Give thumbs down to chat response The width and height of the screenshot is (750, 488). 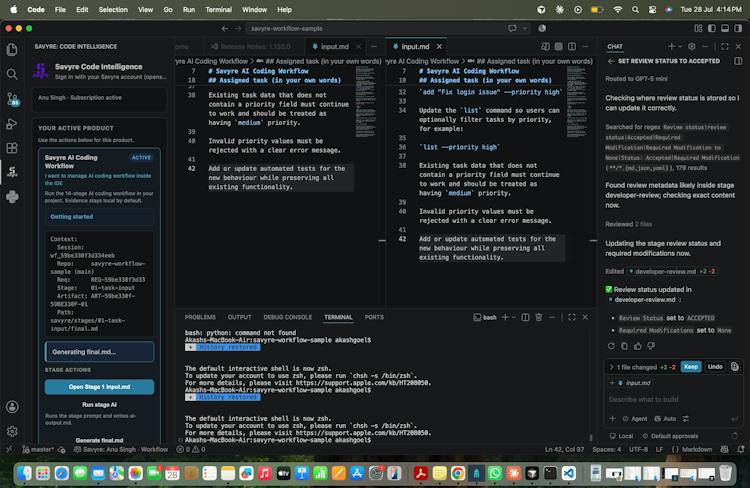(651, 346)
